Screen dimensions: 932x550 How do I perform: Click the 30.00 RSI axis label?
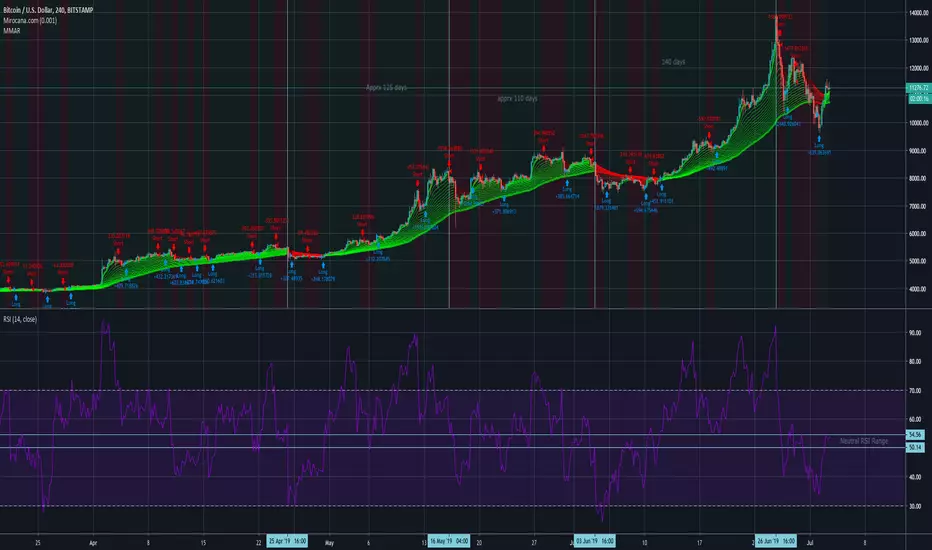coord(915,507)
